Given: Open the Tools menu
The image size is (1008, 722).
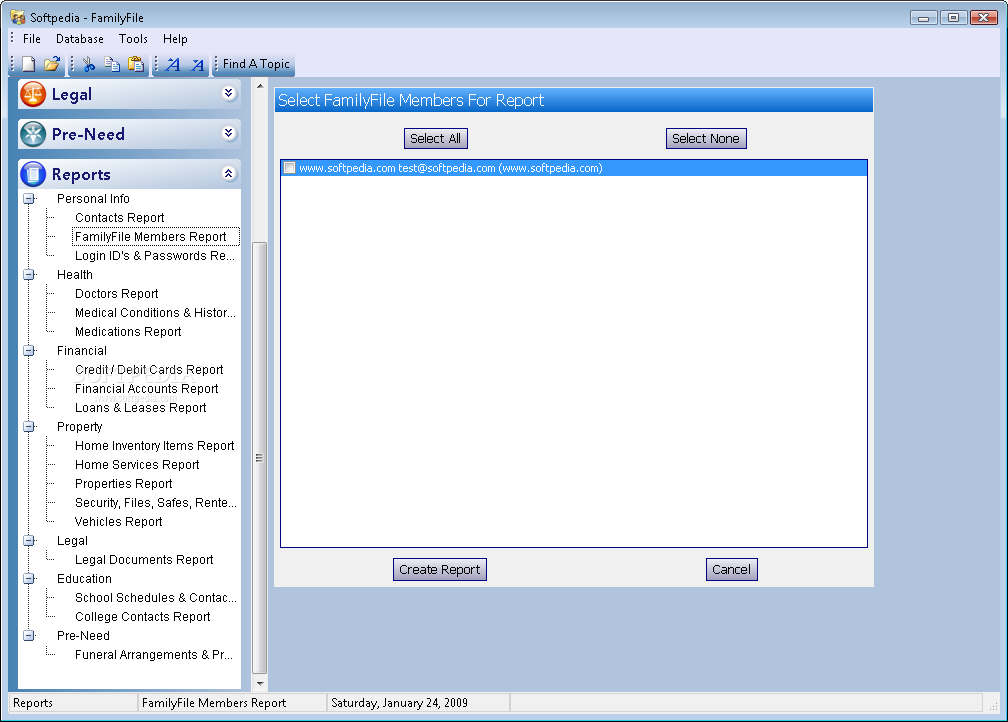Looking at the screenshot, I should pyautogui.click(x=133, y=39).
